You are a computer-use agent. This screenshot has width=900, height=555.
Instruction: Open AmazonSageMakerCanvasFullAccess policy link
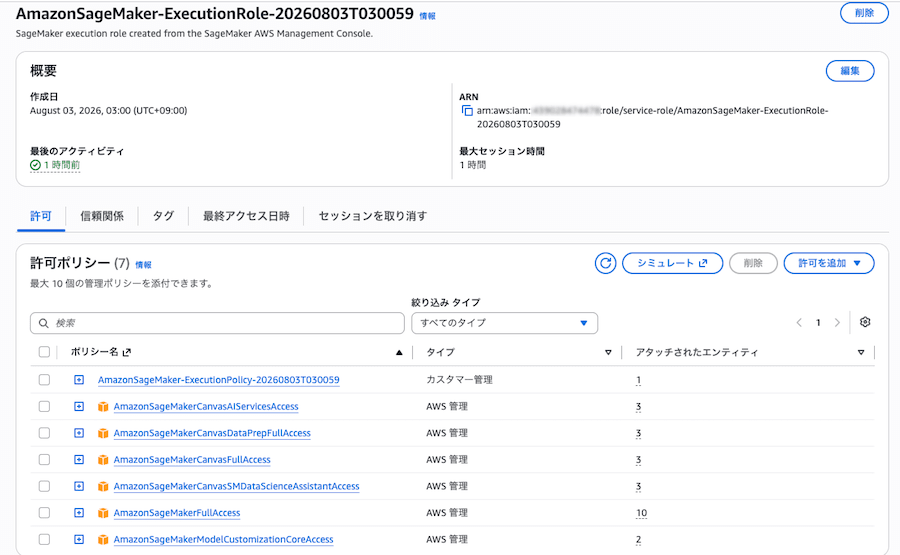point(192,460)
